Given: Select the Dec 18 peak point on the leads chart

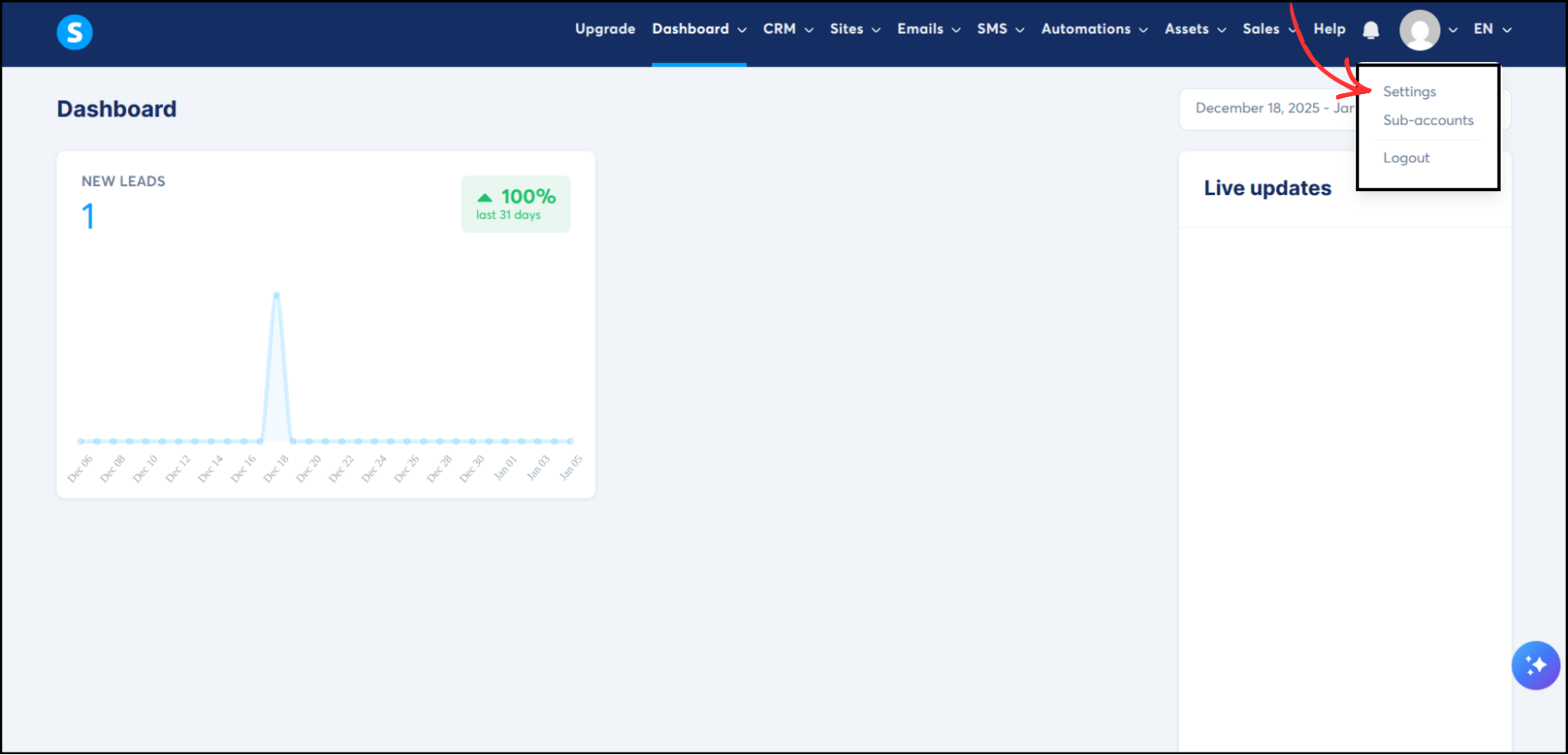Looking at the screenshot, I should point(276,295).
